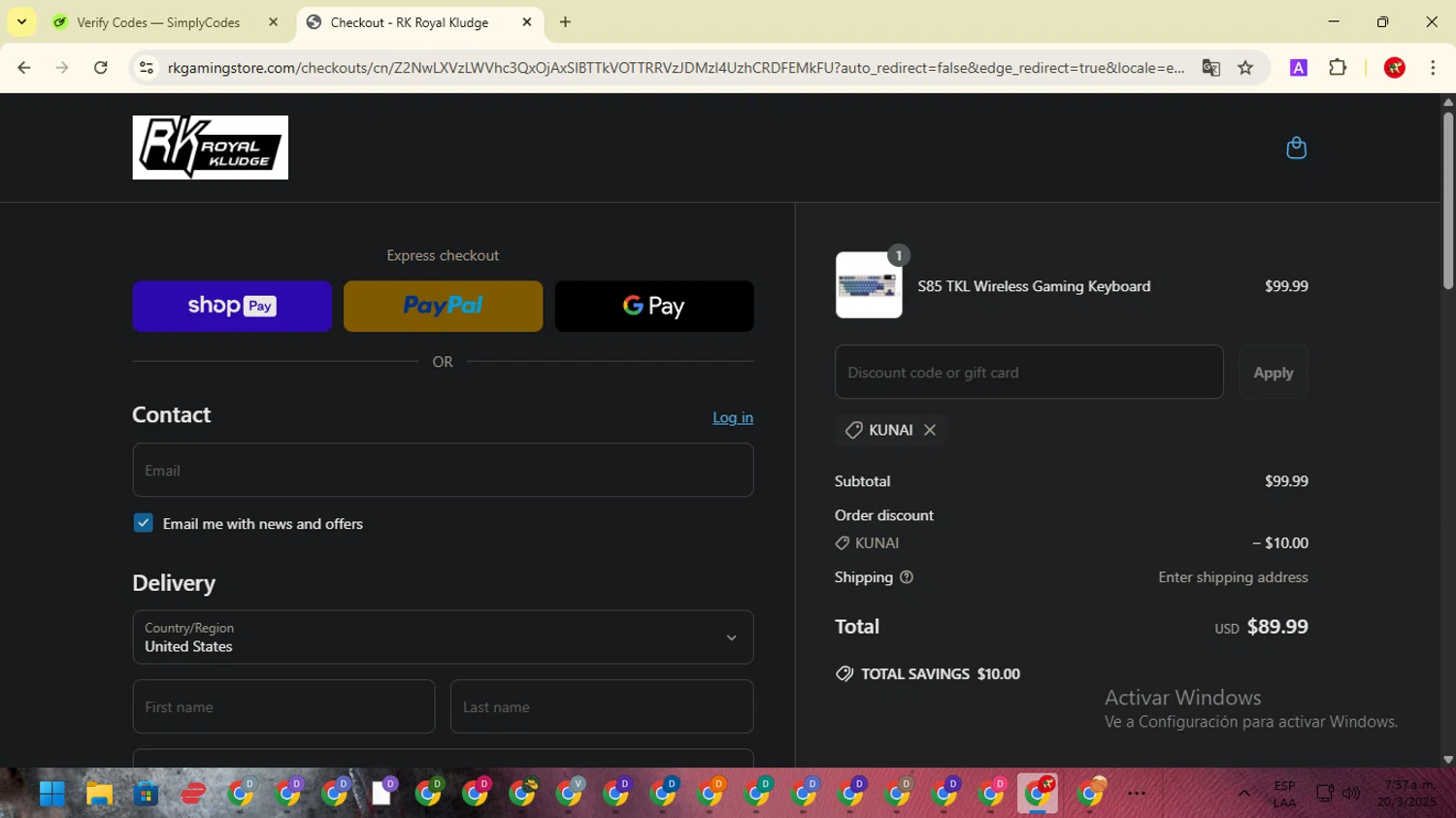Open the tab search dropdown arrow
This screenshot has height=818, width=1456.
21,21
